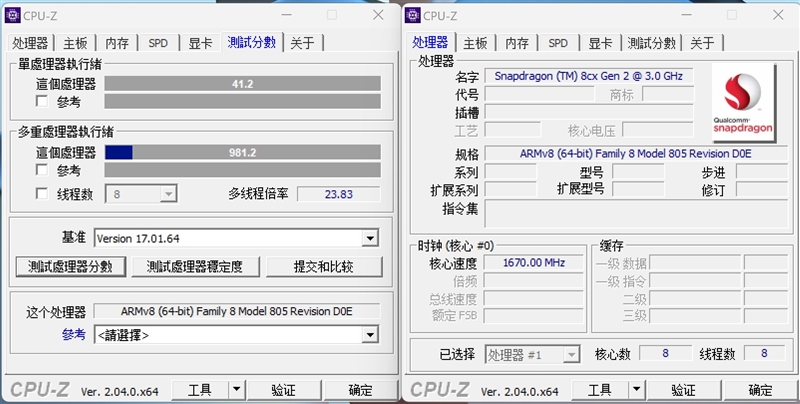Close the right CPU-Z window

click(x=778, y=15)
